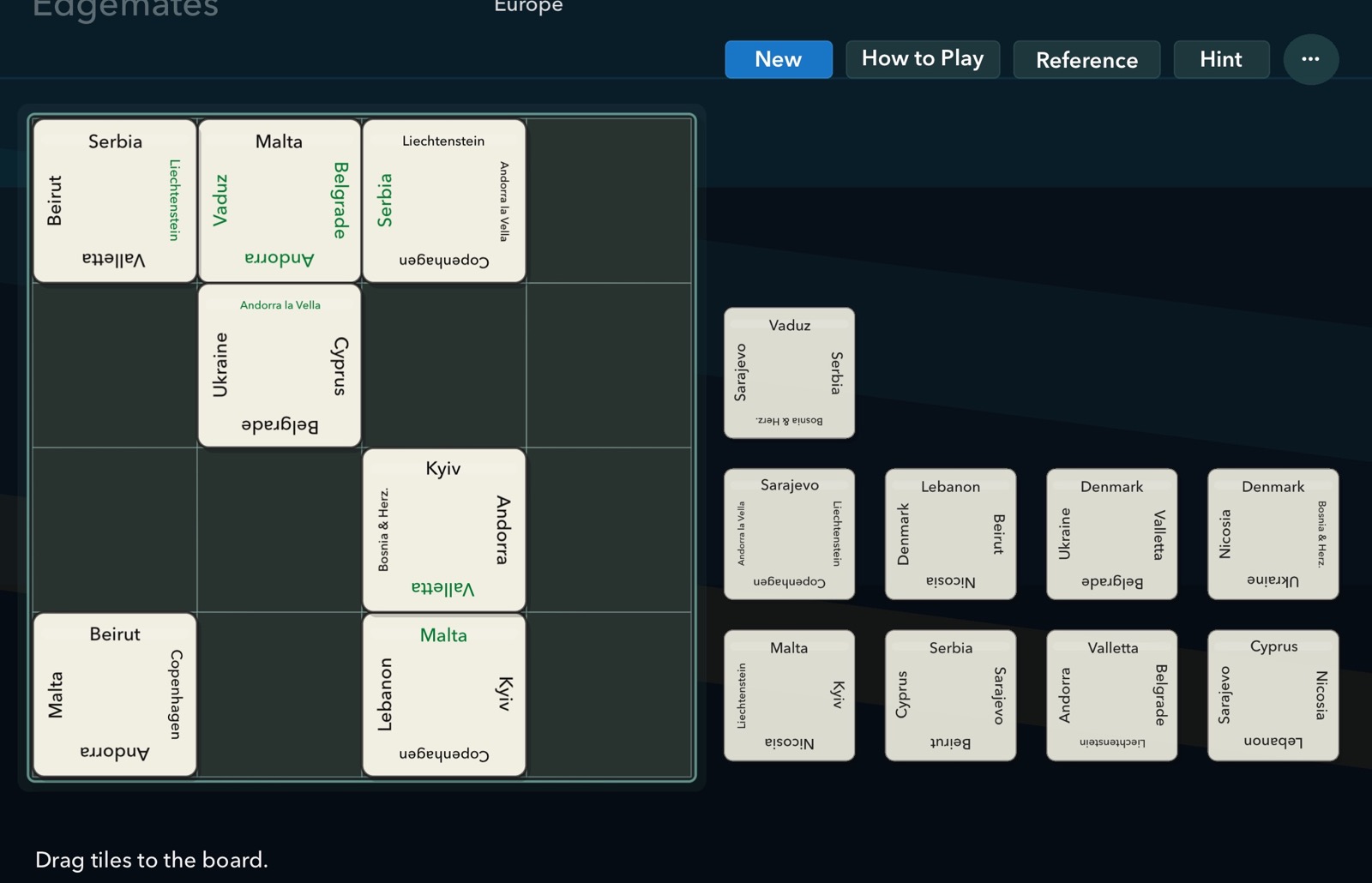Click the placed Kyiv tile on the board
Viewport: 1372px width, 883px height.
[443, 529]
